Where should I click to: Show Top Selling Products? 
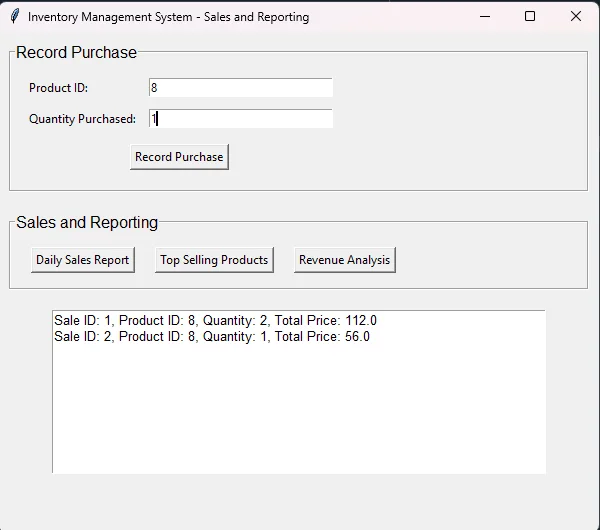(x=214, y=260)
